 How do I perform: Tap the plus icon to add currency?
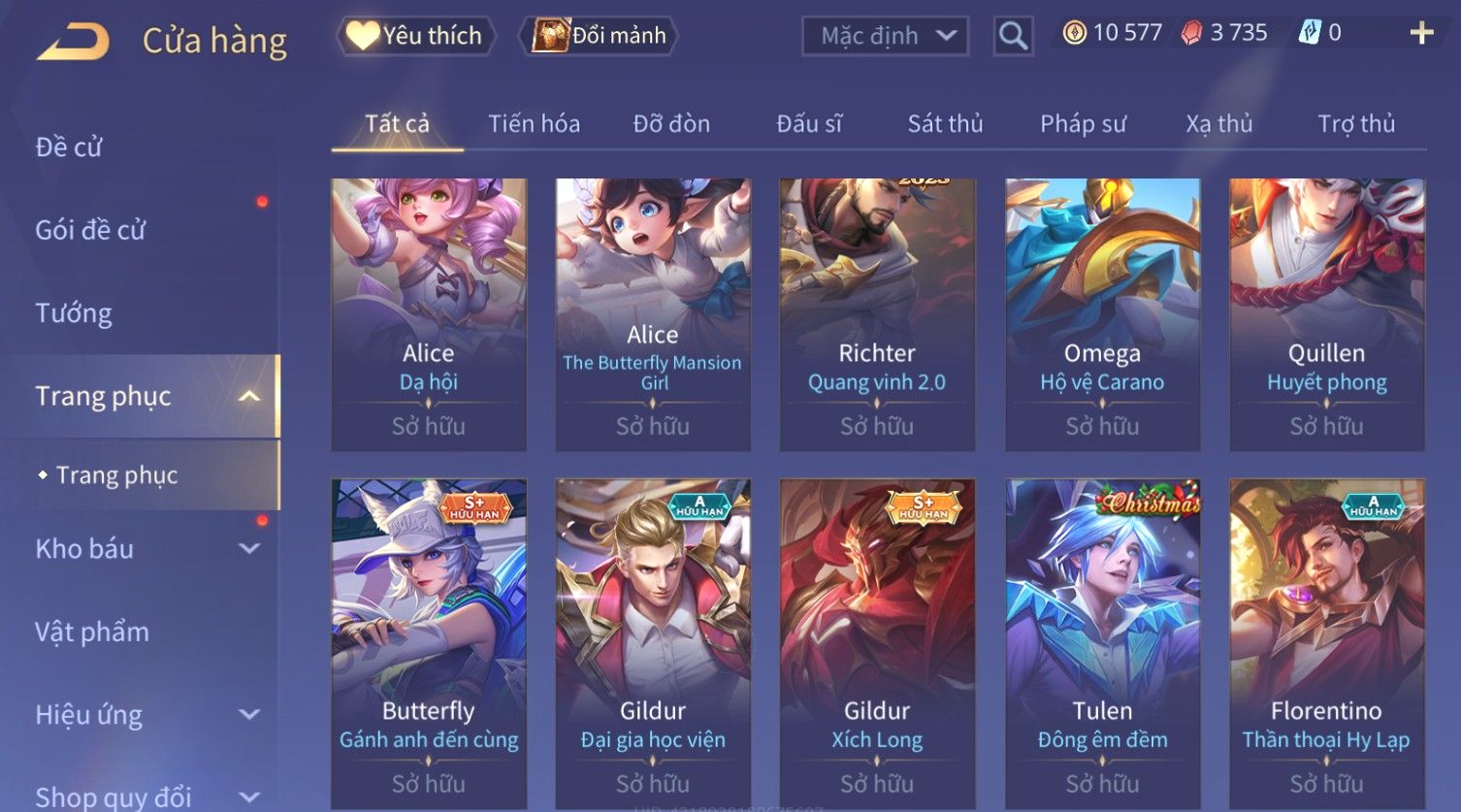click(x=1421, y=33)
